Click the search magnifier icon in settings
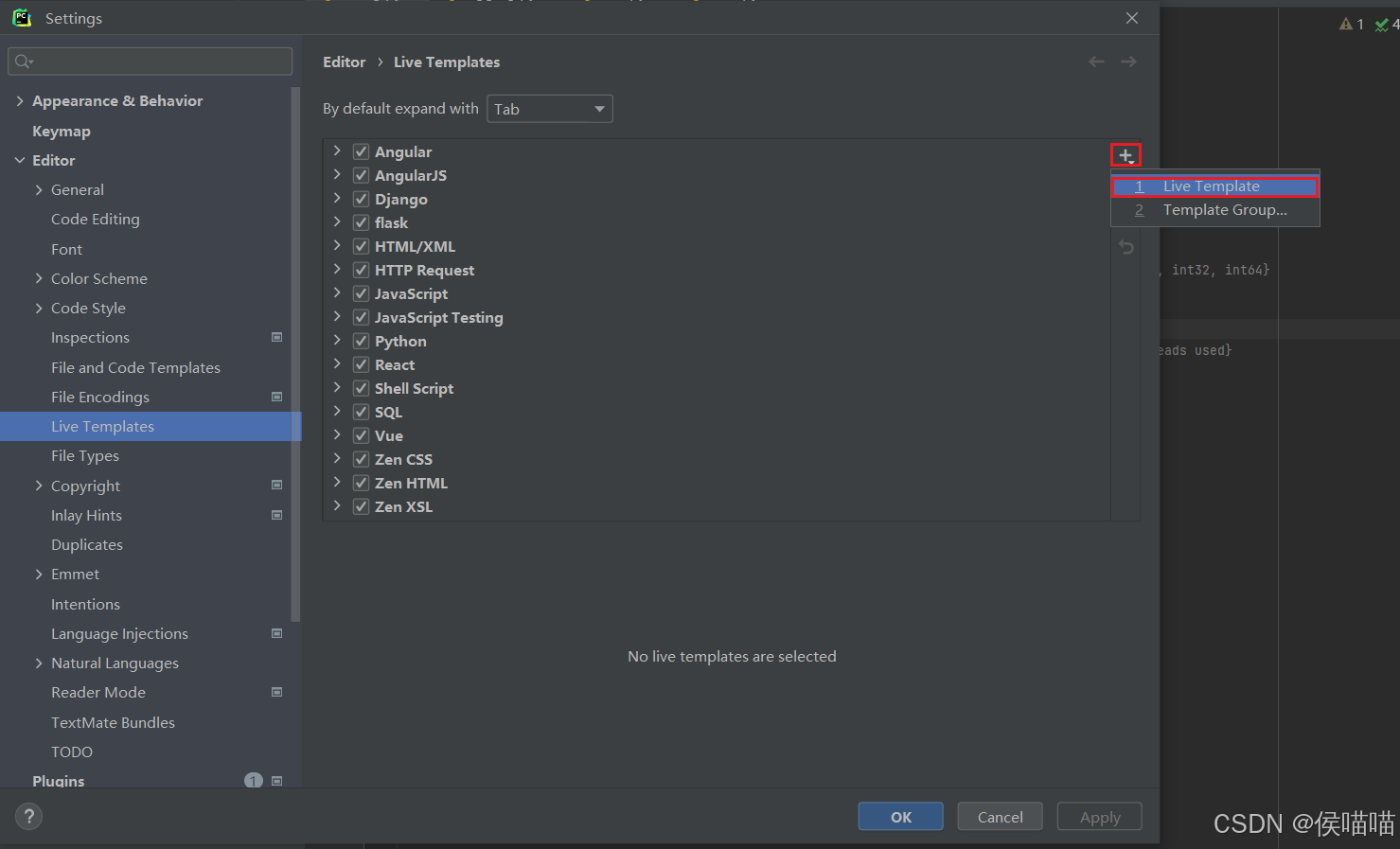The image size is (1400, 849). point(23,62)
